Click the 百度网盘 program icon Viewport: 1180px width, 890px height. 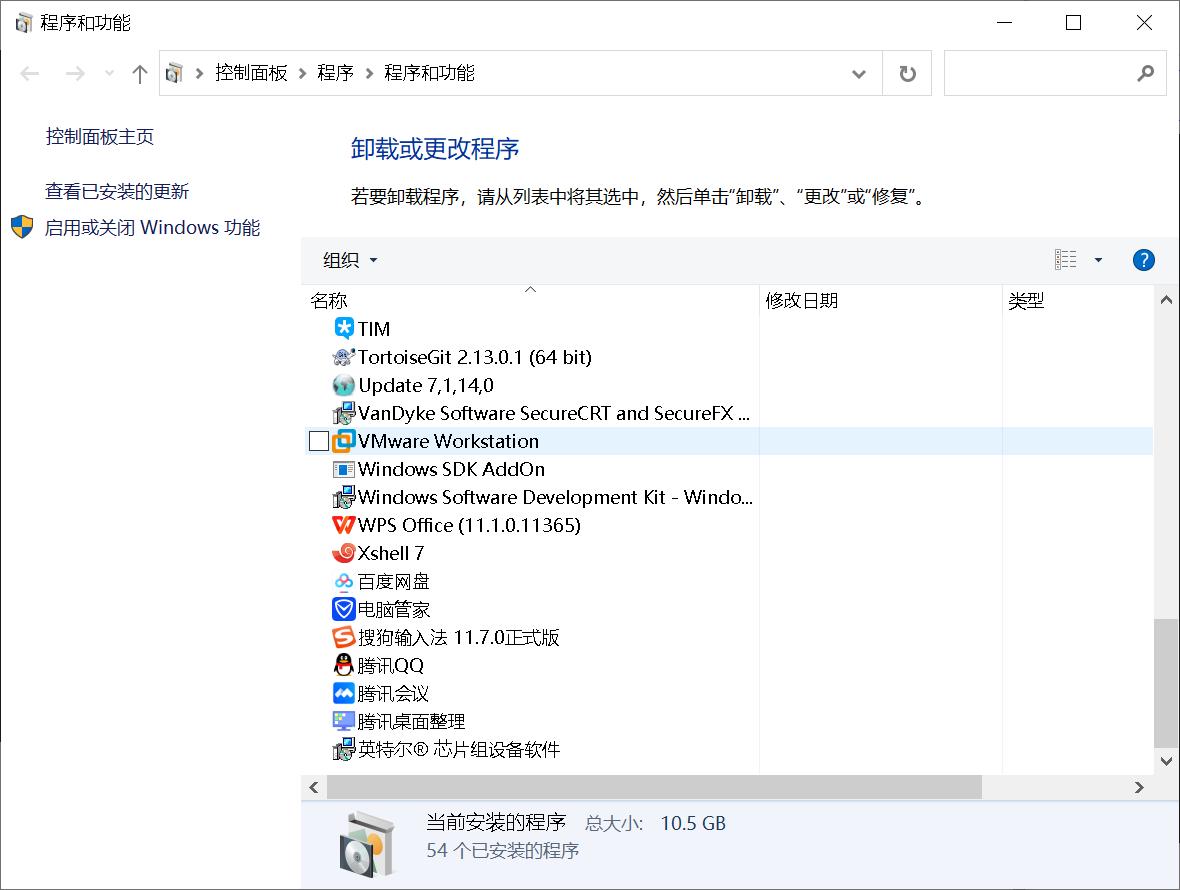342,580
